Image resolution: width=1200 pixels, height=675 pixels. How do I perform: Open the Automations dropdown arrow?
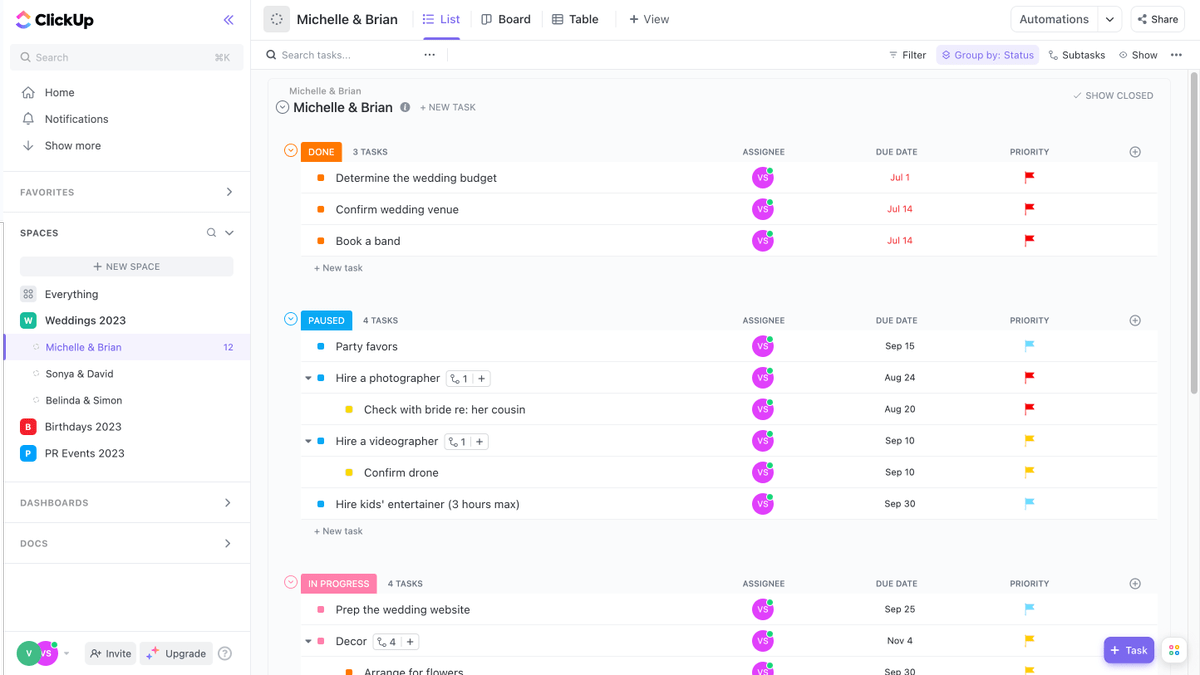(x=1107, y=18)
